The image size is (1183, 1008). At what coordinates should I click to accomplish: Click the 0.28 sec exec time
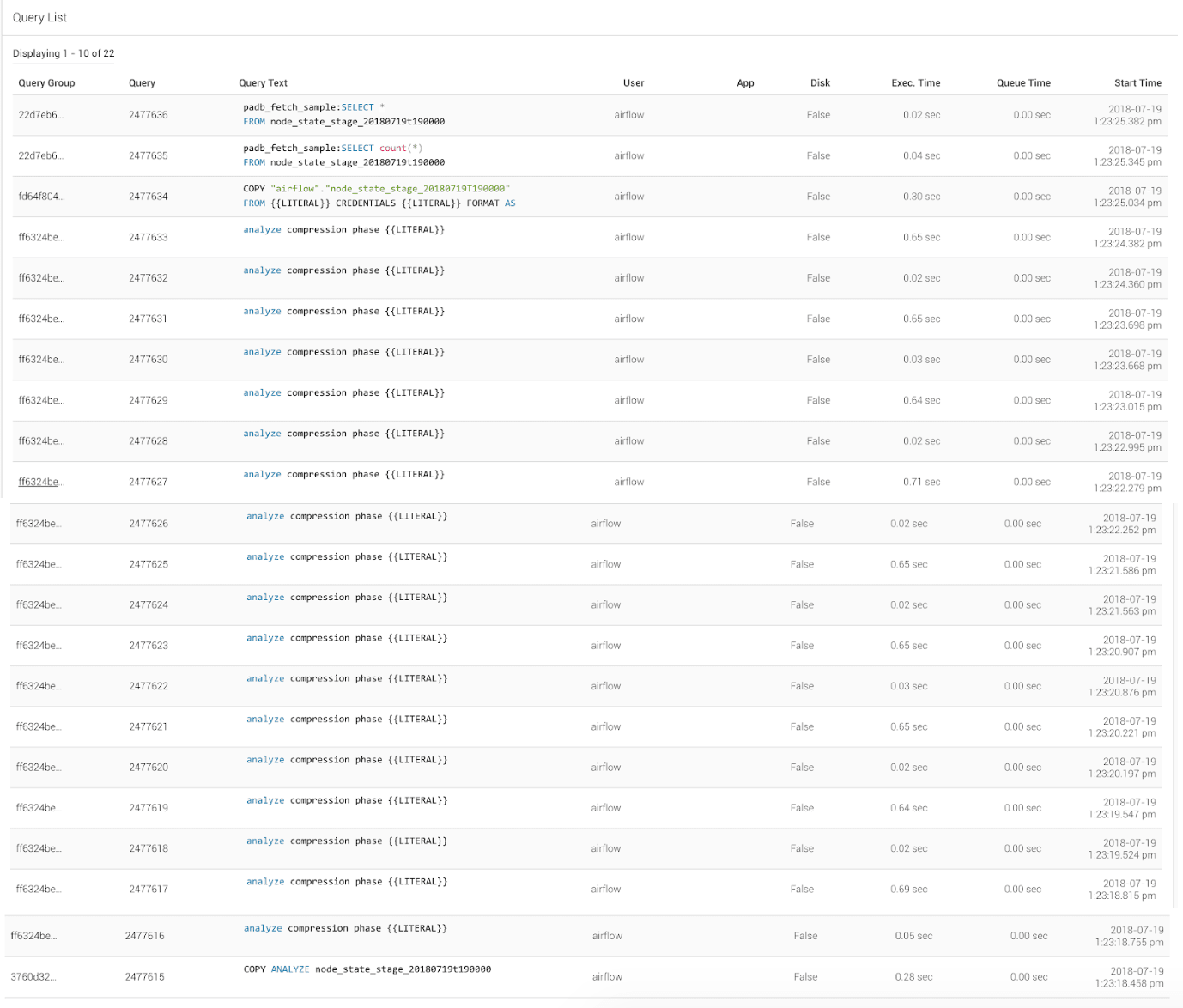(x=913, y=977)
